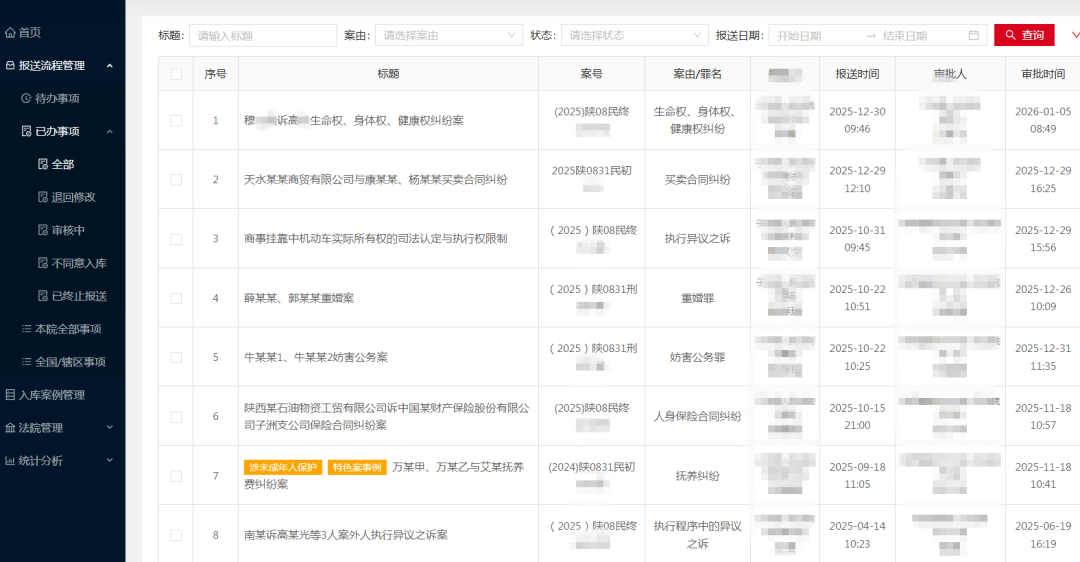Expand the red chevron next to 查询
1080x562 pixels.
click(1074, 35)
